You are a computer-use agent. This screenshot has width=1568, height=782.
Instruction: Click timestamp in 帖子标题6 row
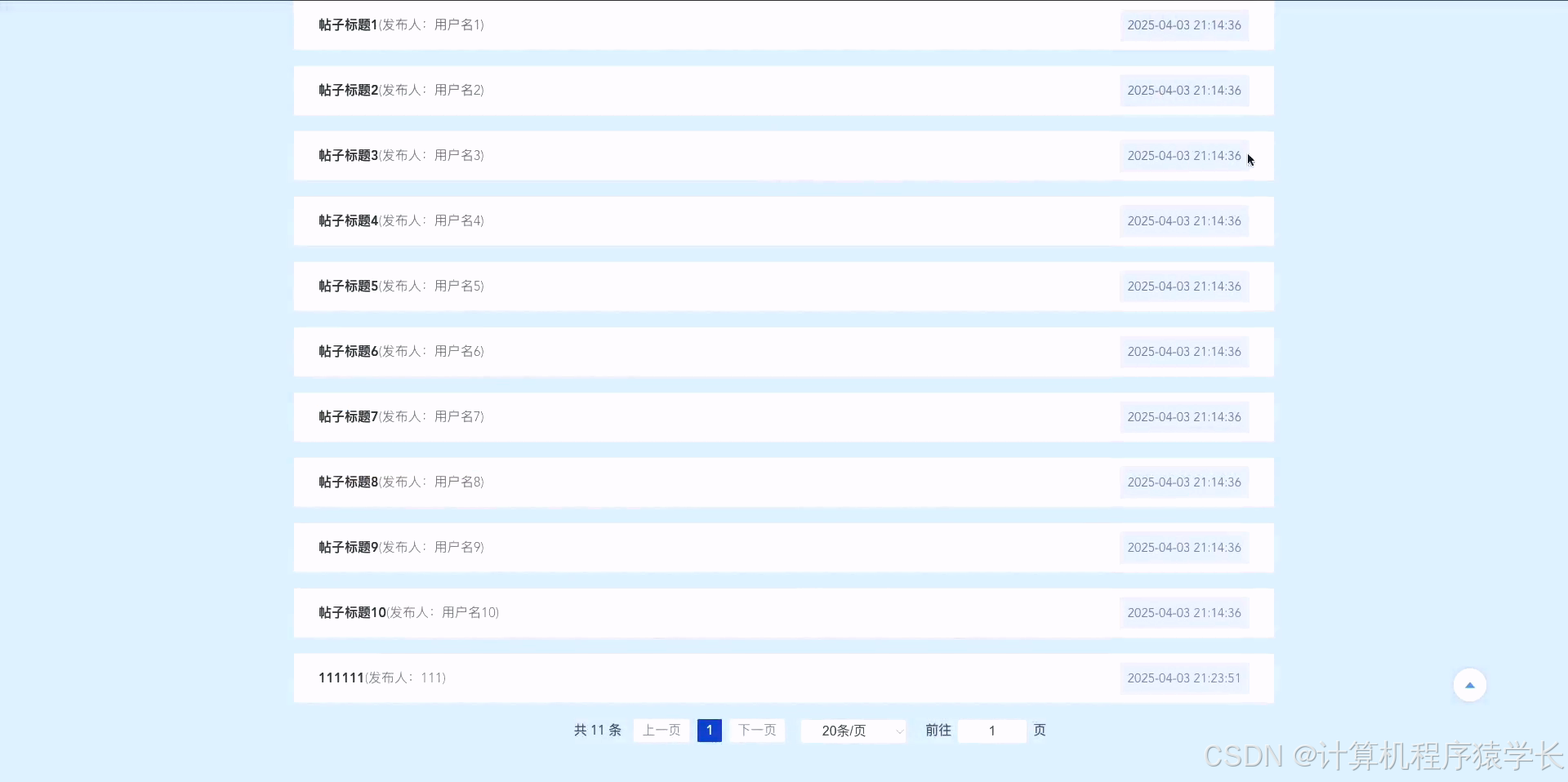pos(1184,352)
